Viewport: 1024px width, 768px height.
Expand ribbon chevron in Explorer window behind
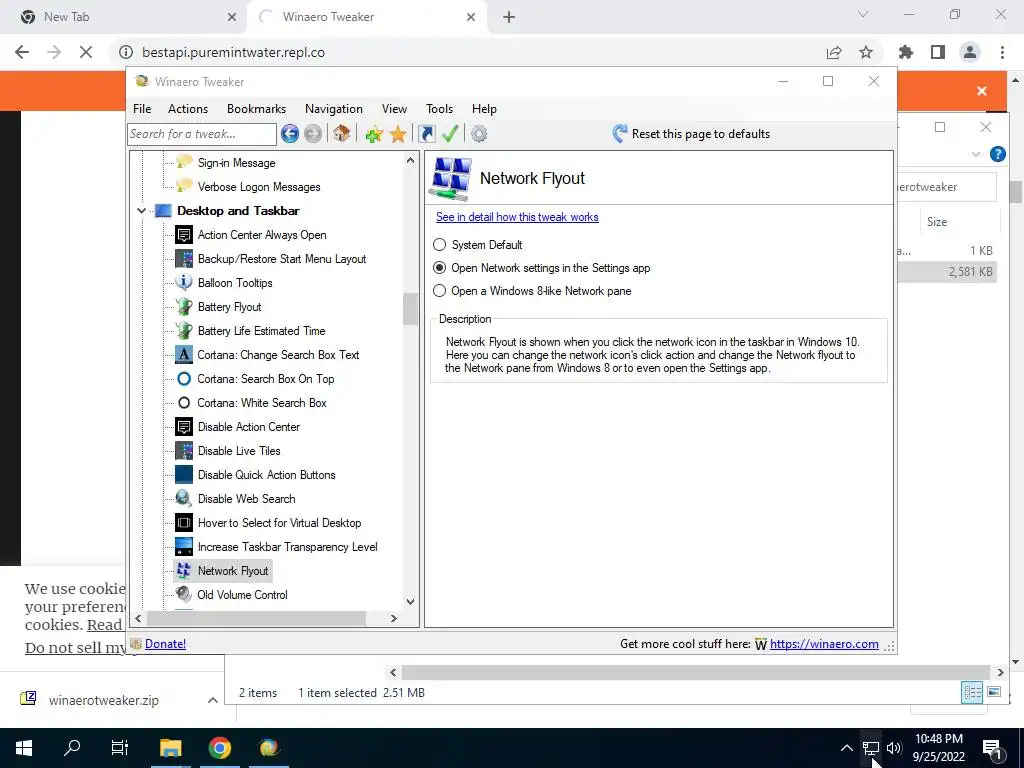click(x=976, y=154)
